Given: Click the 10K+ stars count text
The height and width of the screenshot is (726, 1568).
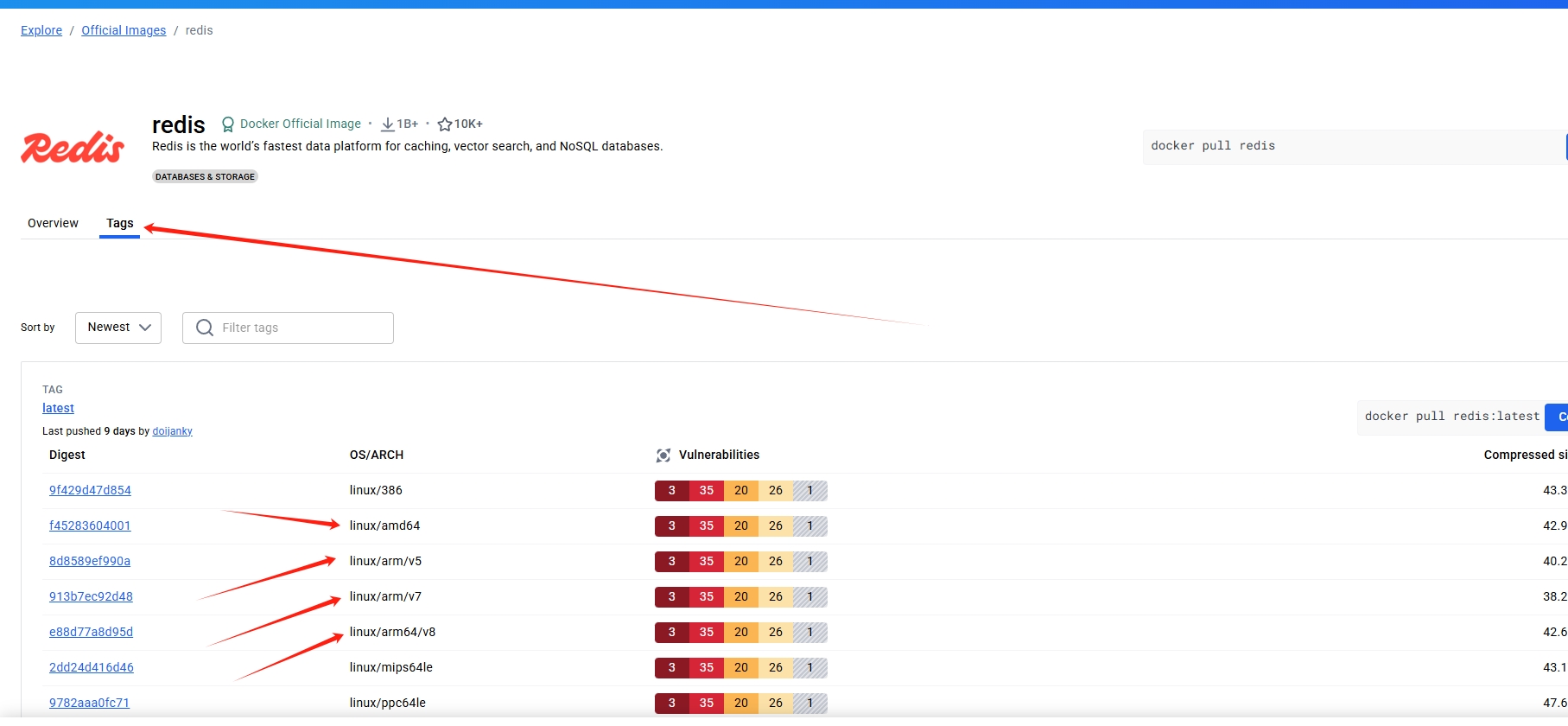Looking at the screenshot, I should click(468, 124).
